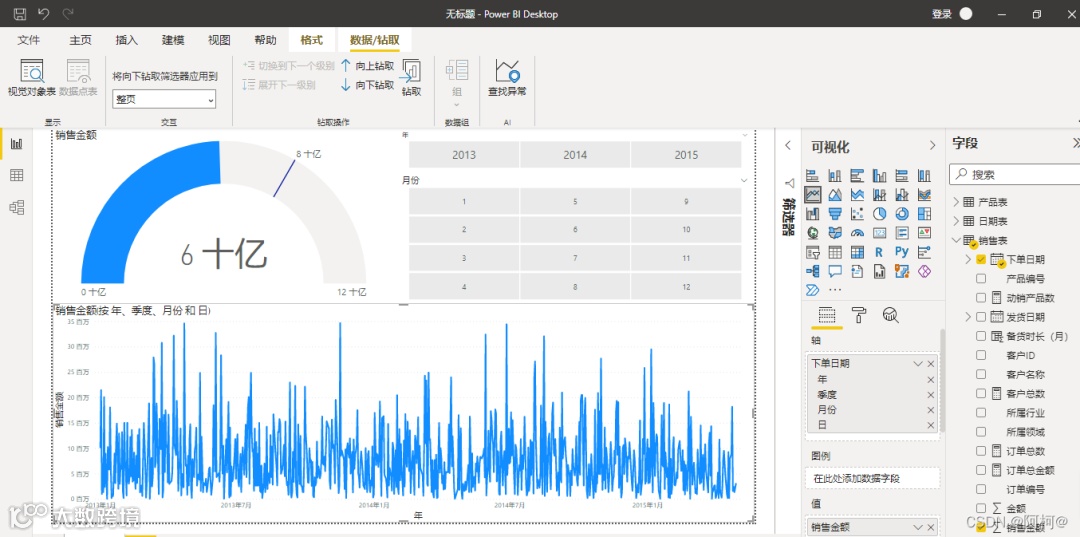
Task: Check the 动销产品数 field checkbox
Action: pos(982,298)
